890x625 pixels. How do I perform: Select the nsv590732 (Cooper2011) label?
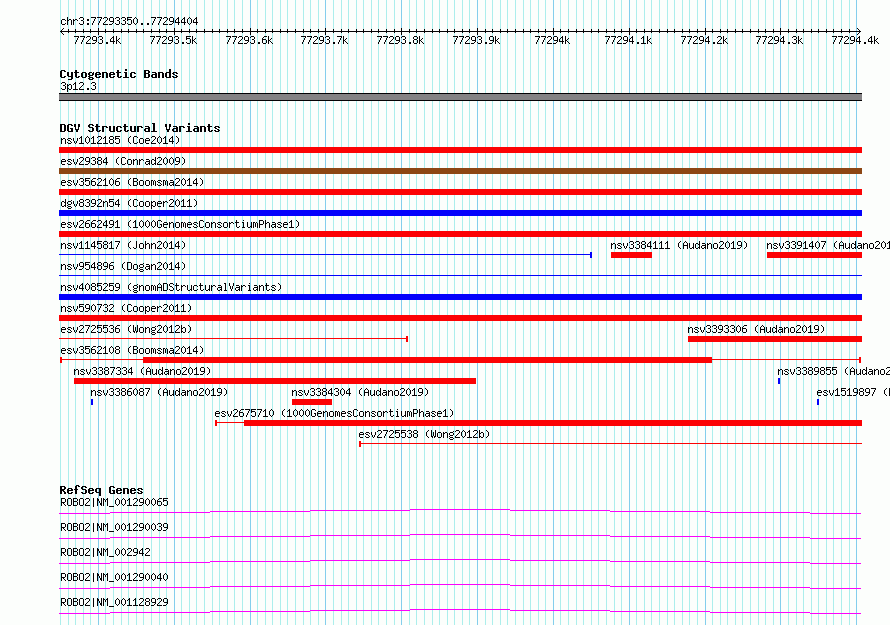point(126,308)
